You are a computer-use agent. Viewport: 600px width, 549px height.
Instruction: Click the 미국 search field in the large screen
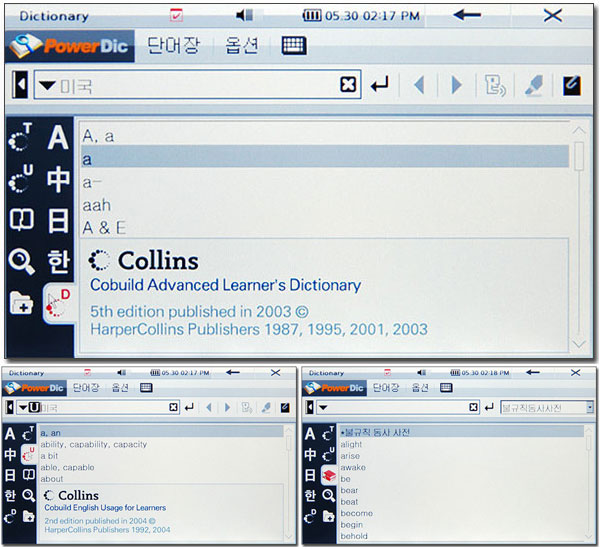[197, 85]
